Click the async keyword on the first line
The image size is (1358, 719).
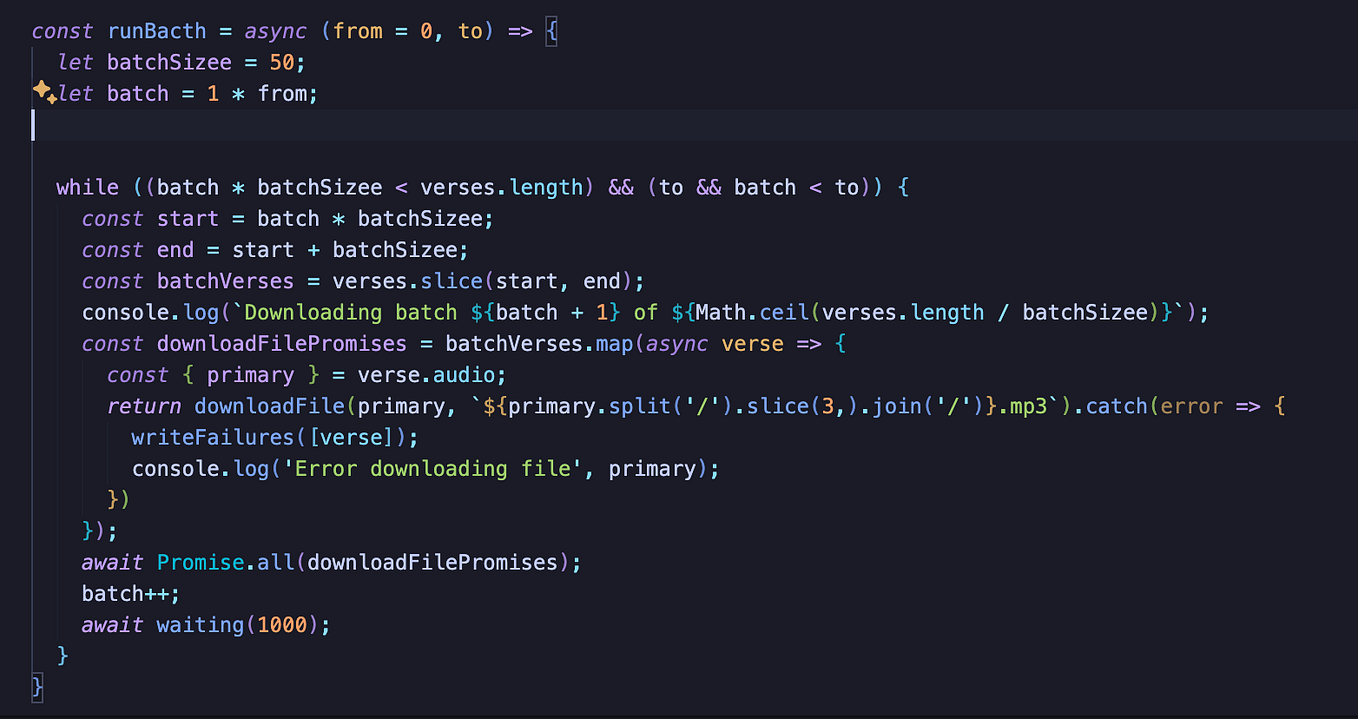(x=276, y=30)
